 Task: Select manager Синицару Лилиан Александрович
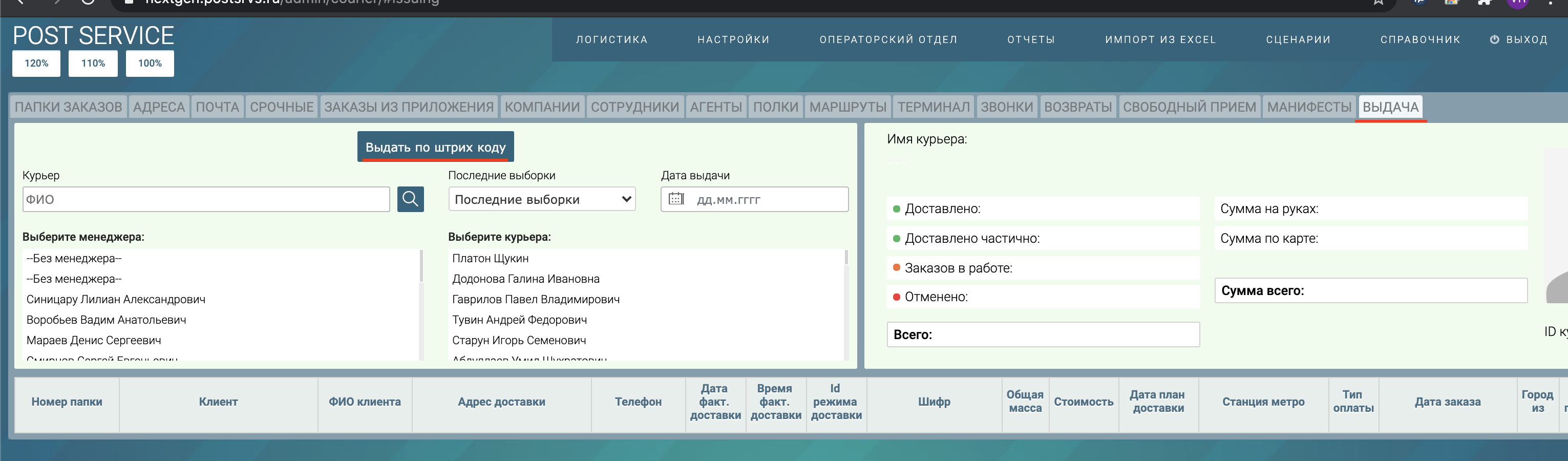click(x=116, y=300)
